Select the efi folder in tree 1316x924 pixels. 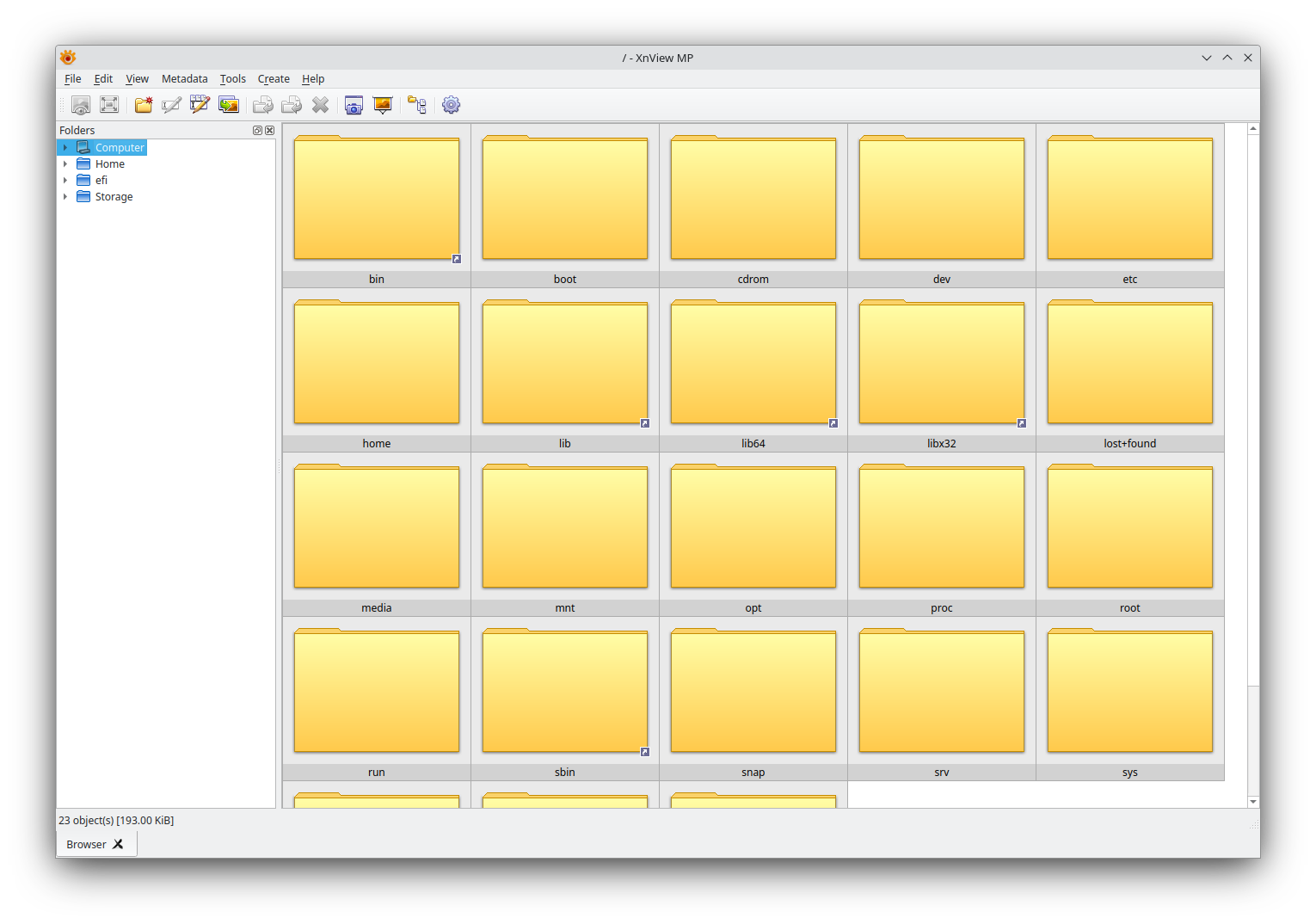click(101, 181)
